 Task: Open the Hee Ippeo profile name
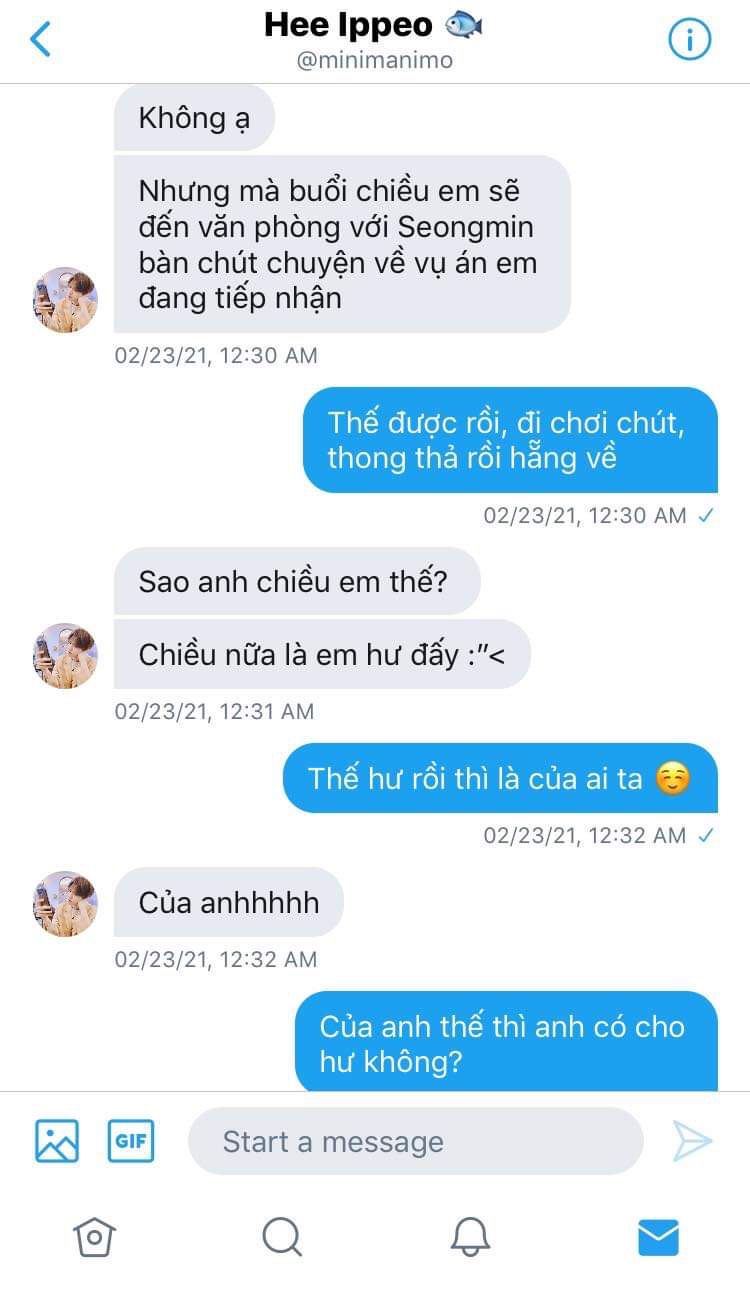(348, 25)
